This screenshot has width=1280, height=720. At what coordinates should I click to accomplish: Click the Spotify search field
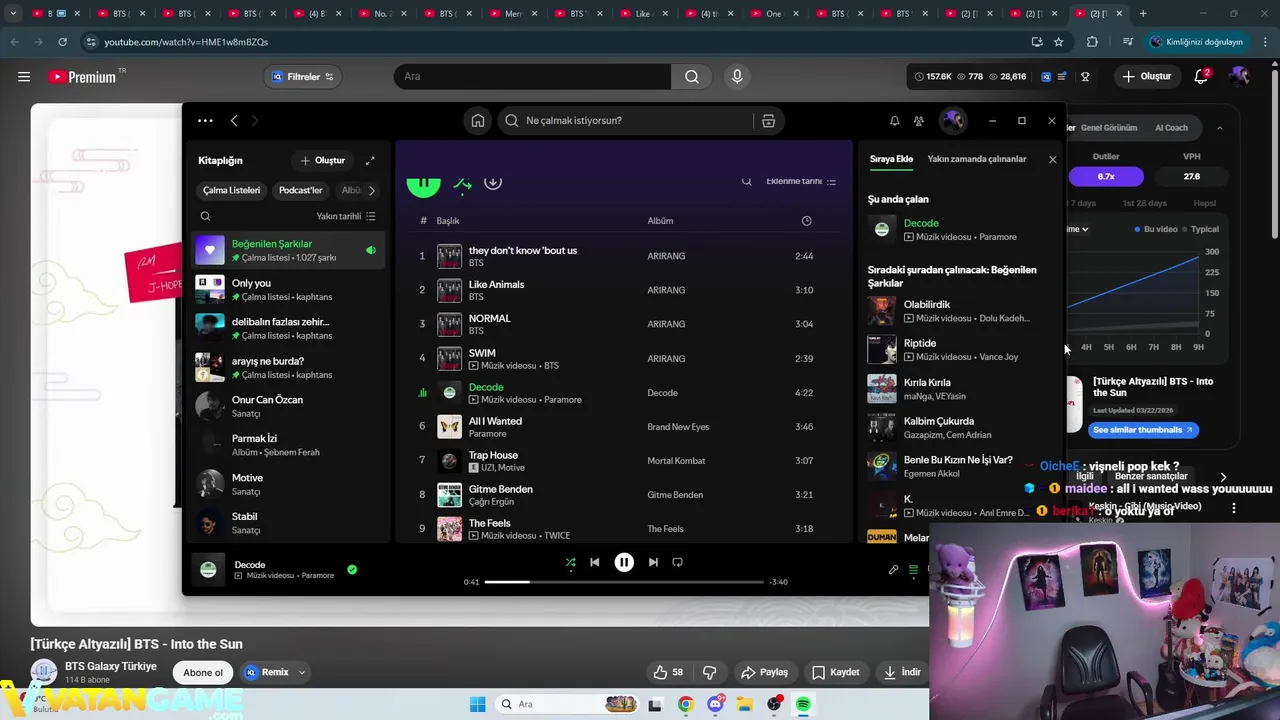625,121
